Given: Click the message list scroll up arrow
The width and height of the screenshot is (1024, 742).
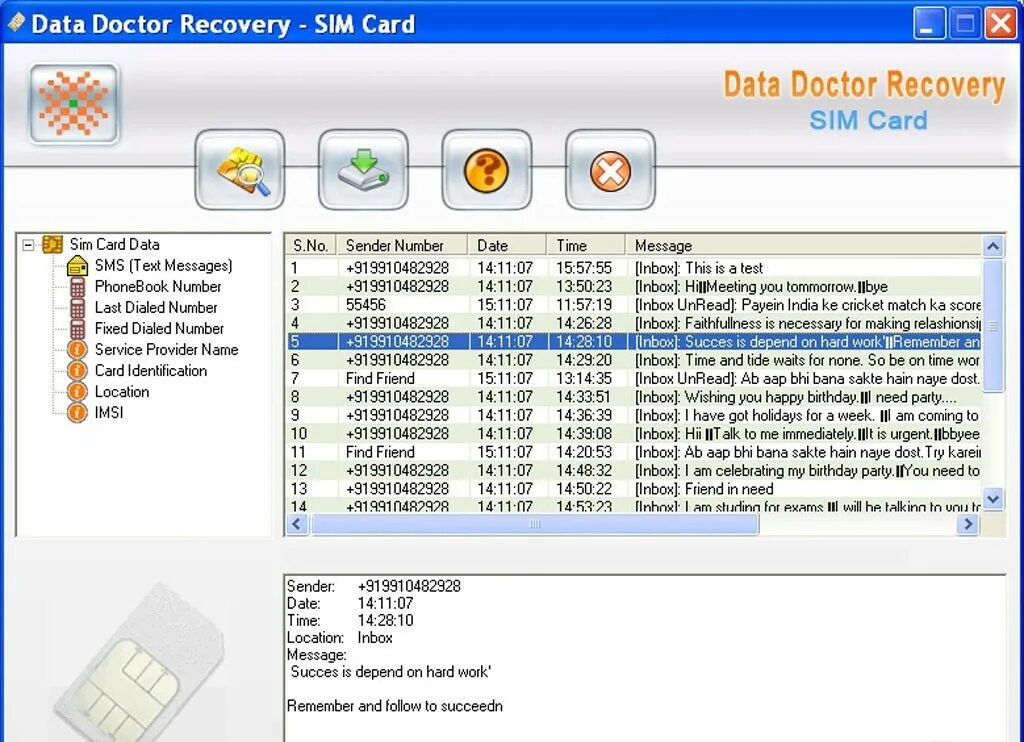Looking at the screenshot, I should (x=993, y=246).
